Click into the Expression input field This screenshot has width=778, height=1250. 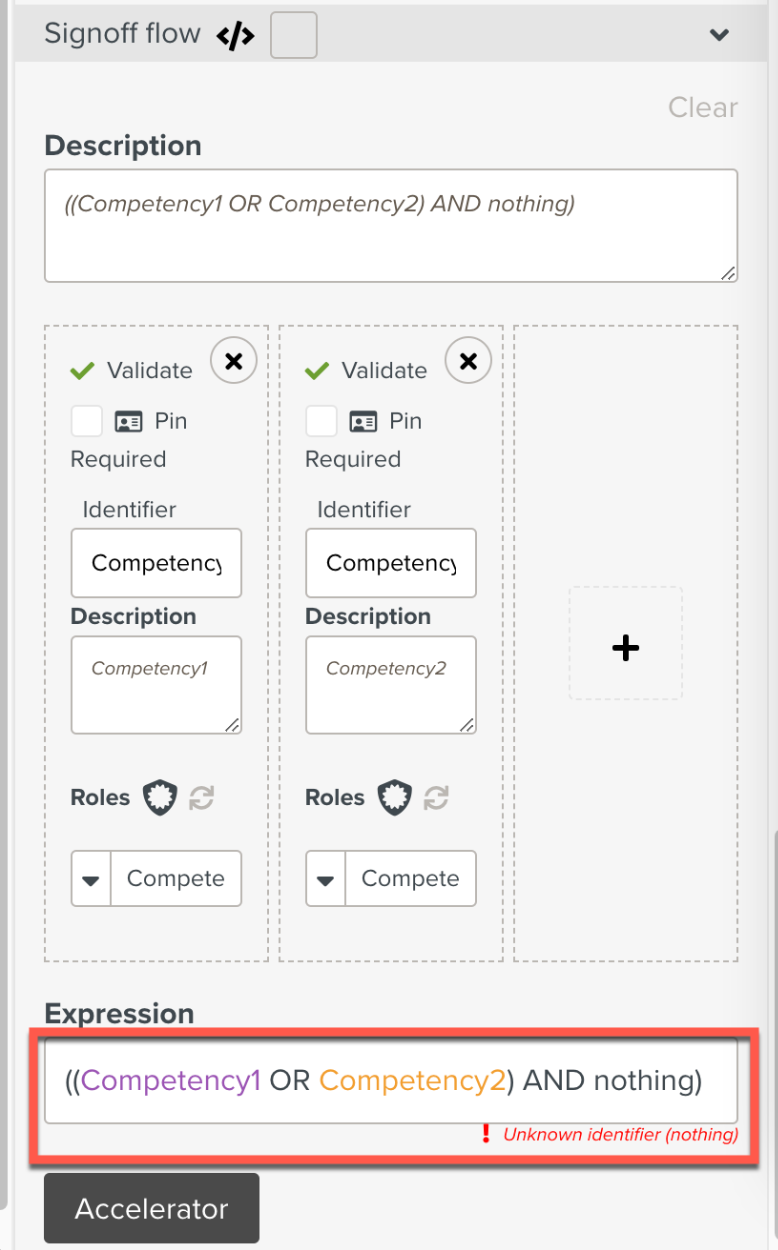tap(390, 1082)
